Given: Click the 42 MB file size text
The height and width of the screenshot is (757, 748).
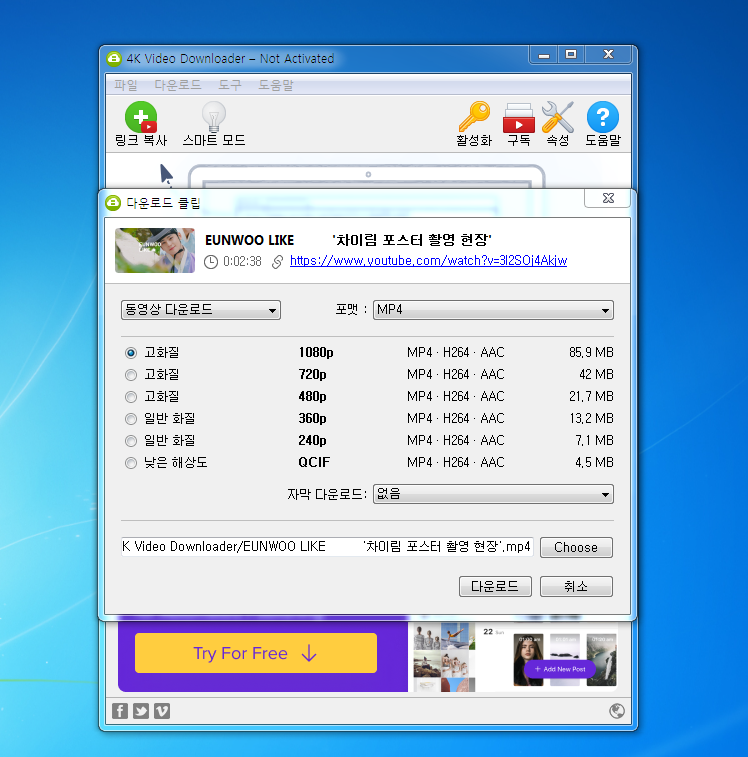Looking at the screenshot, I should pos(596,374).
